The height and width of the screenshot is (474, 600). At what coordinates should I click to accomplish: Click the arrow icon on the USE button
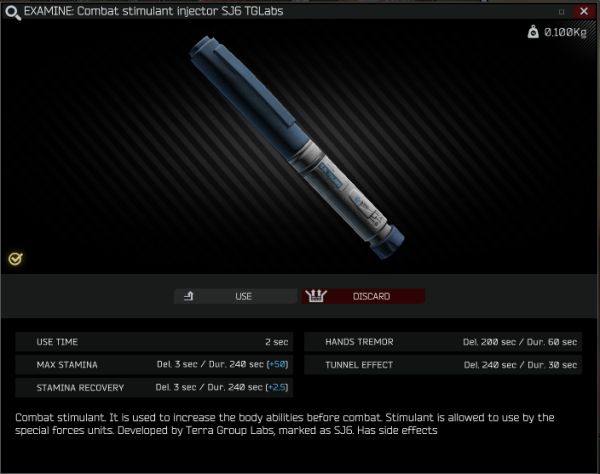click(x=189, y=296)
